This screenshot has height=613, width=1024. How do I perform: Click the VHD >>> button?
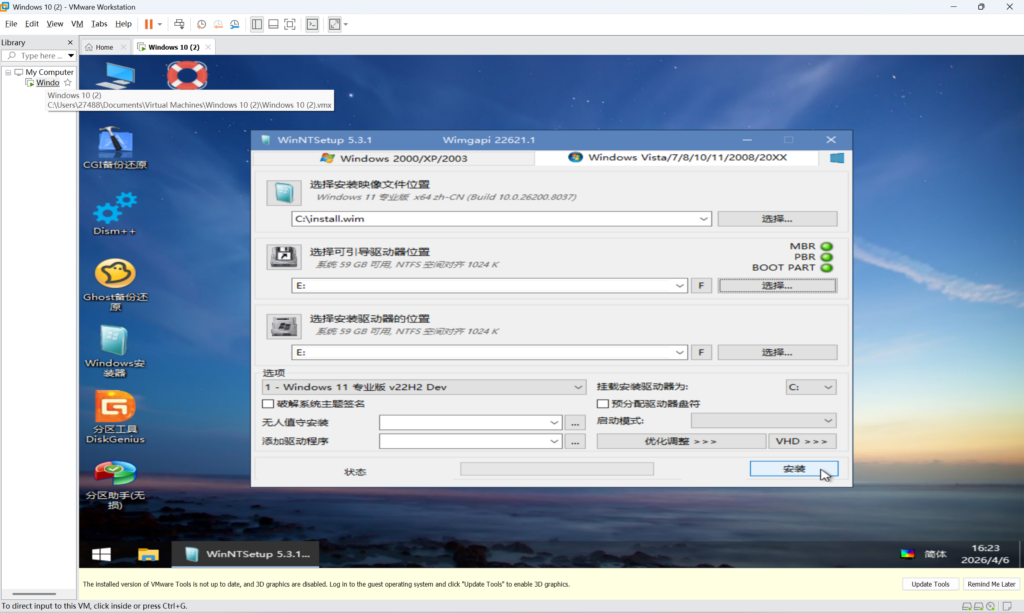tap(801, 441)
